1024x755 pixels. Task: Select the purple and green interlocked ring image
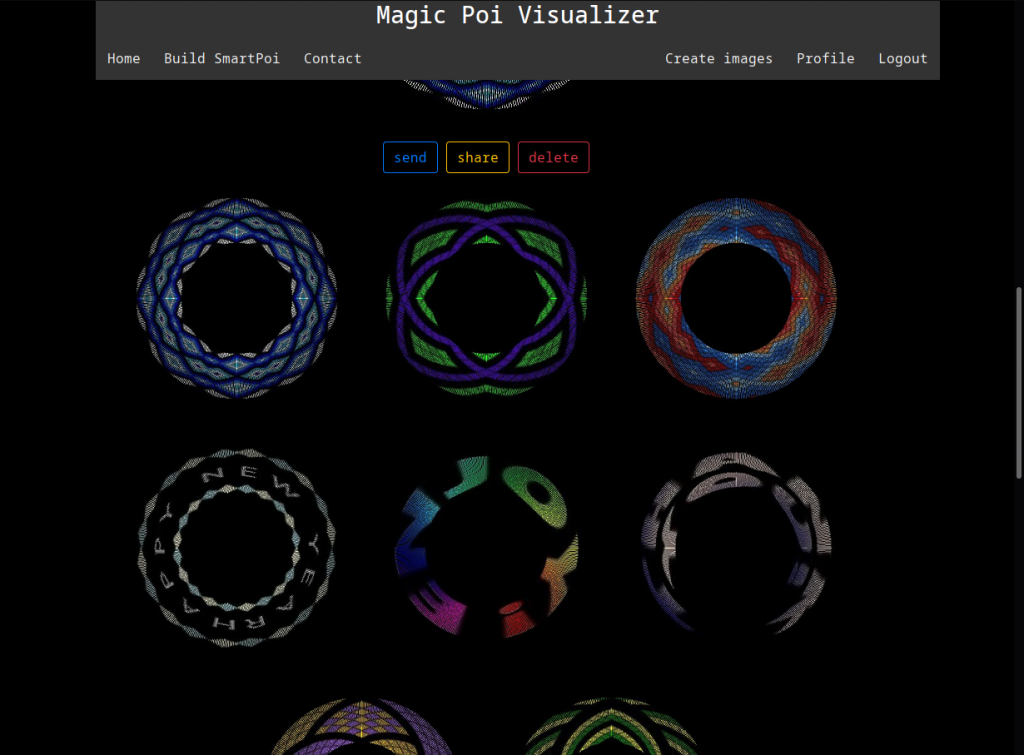coord(487,298)
